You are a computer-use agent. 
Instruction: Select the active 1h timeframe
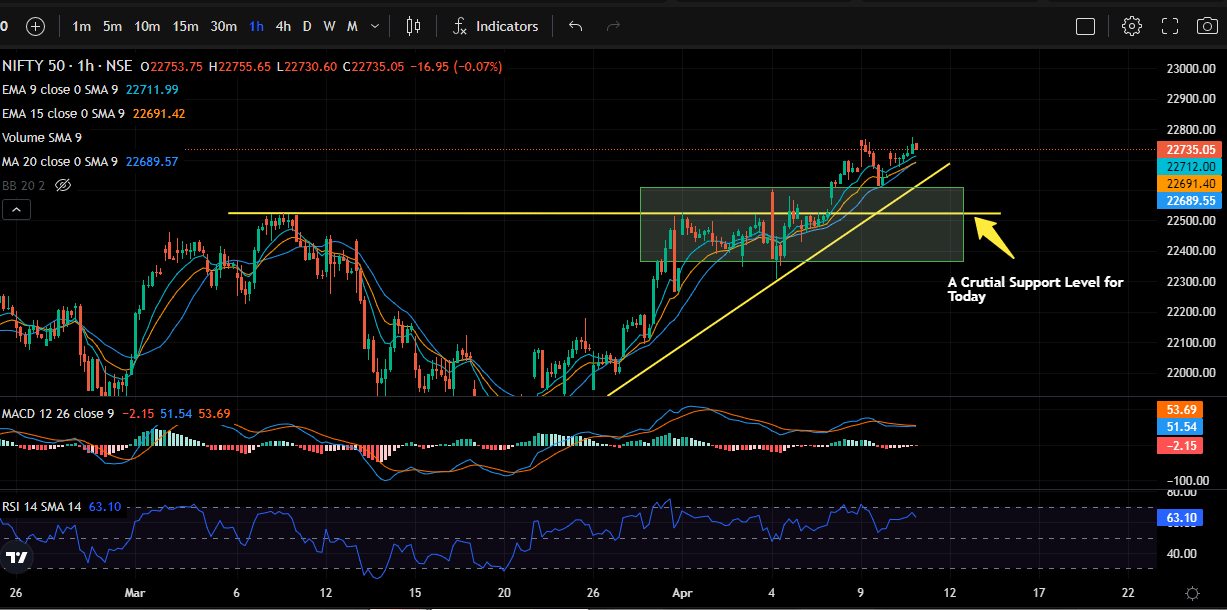[x=256, y=26]
